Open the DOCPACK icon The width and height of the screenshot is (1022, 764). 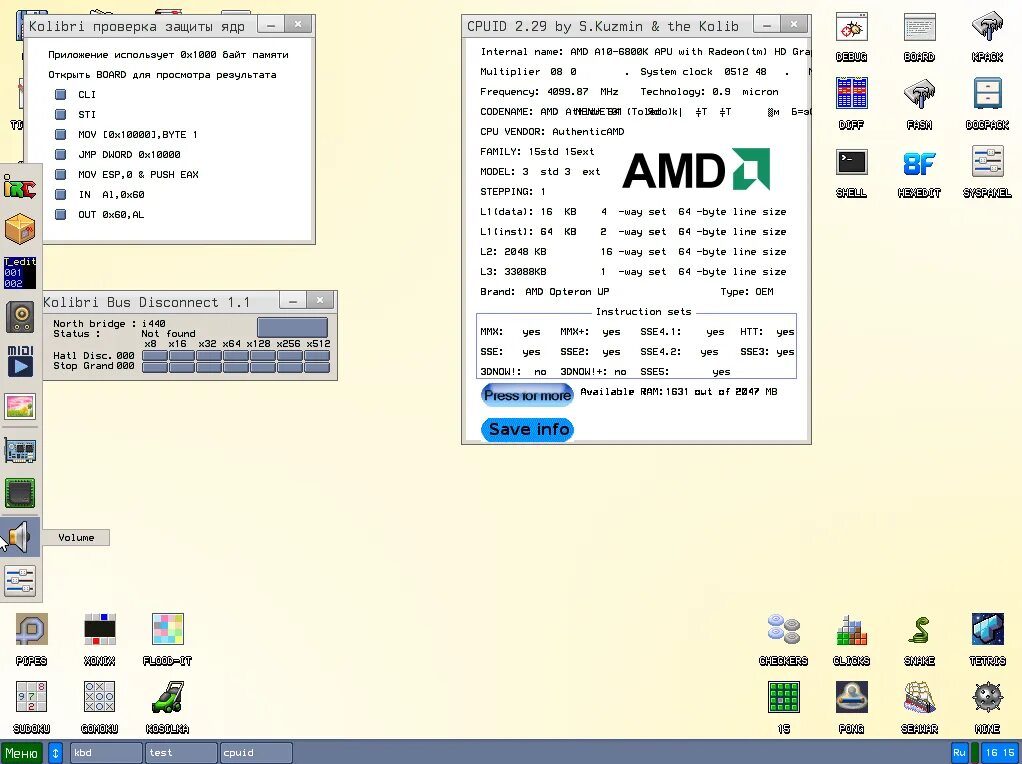click(987, 93)
